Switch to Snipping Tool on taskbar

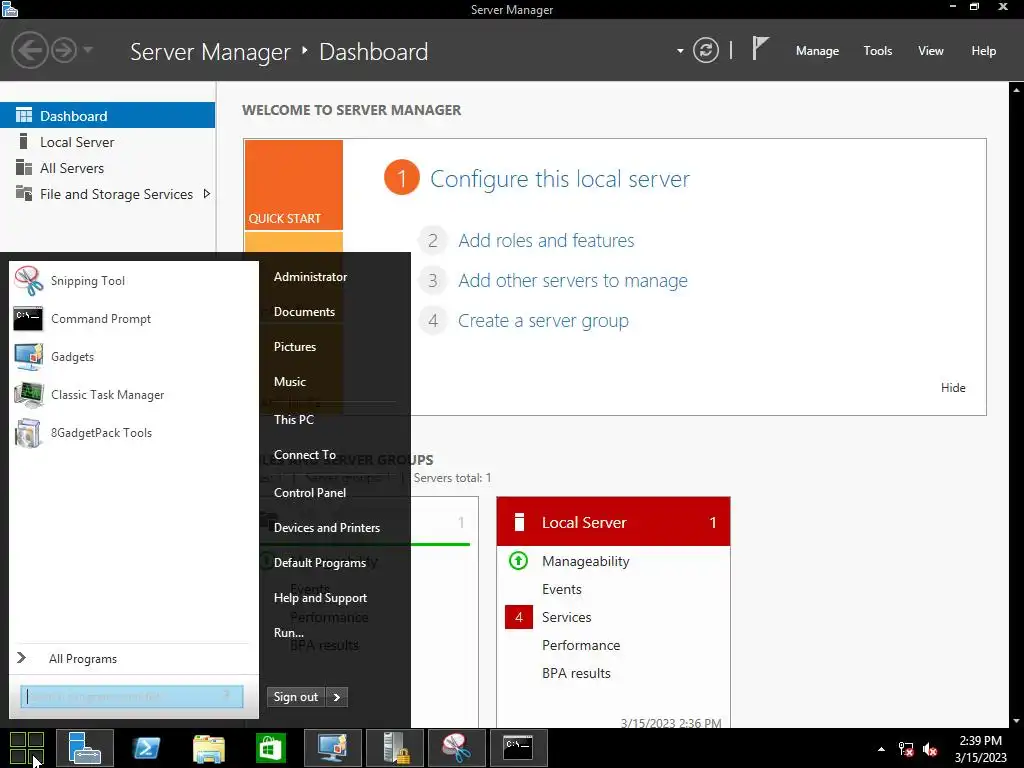click(456, 748)
